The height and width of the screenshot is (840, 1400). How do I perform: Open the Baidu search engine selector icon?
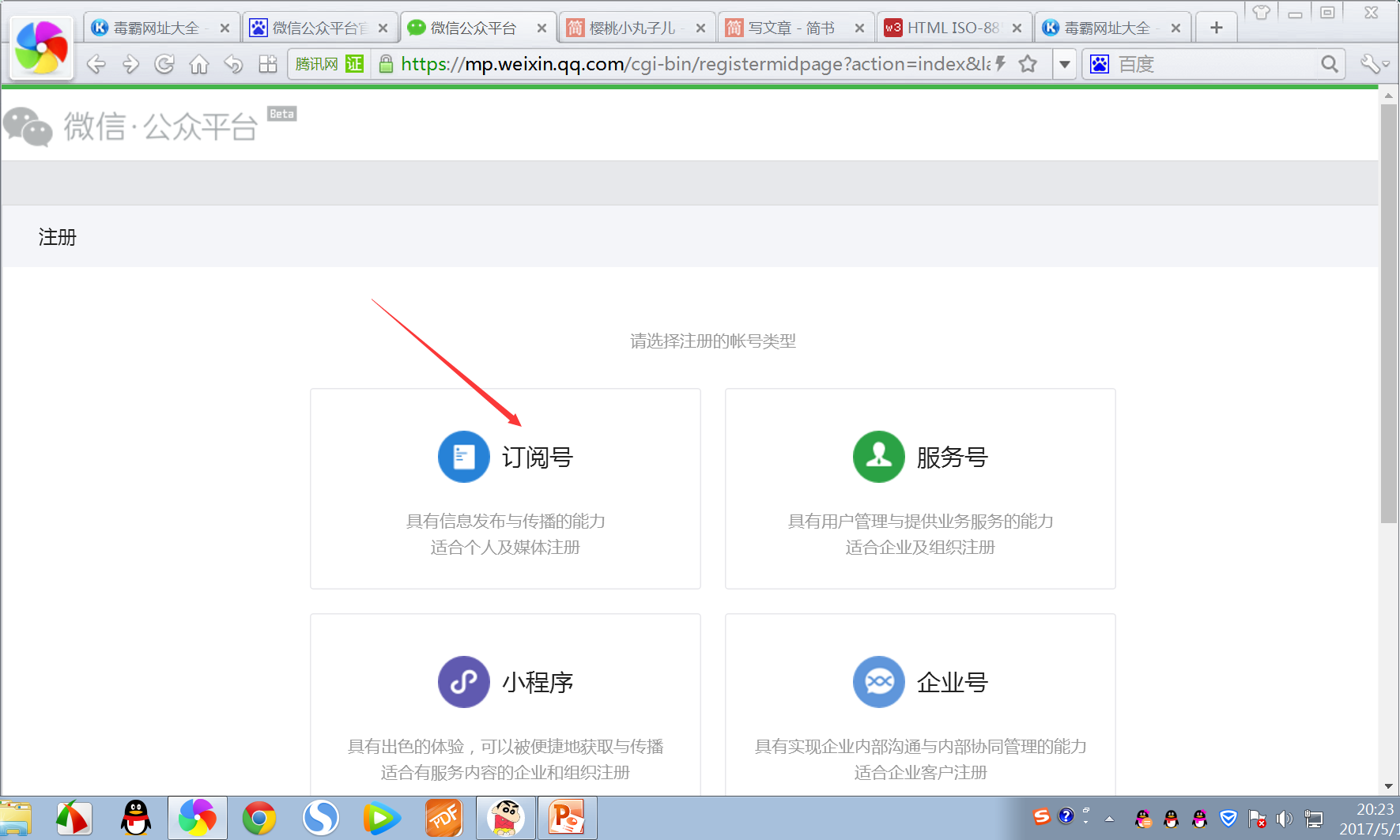(1100, 64)
